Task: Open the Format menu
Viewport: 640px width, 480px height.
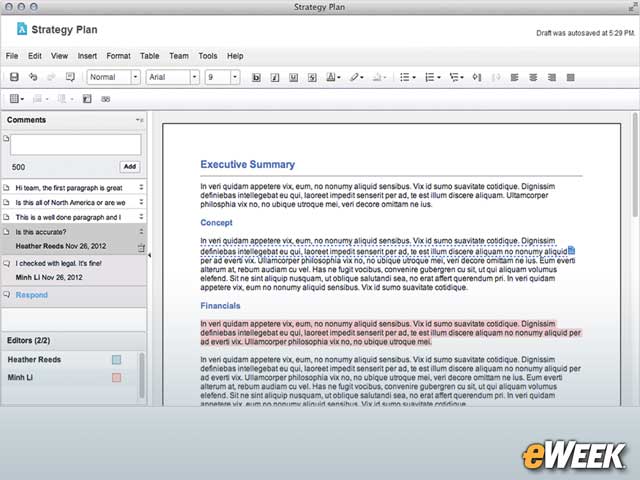Action: click(x=118, y=56)
